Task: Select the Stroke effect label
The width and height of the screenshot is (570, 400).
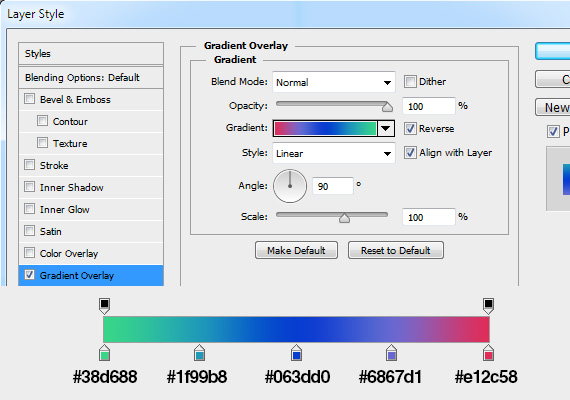Action: tap(54, 165)
